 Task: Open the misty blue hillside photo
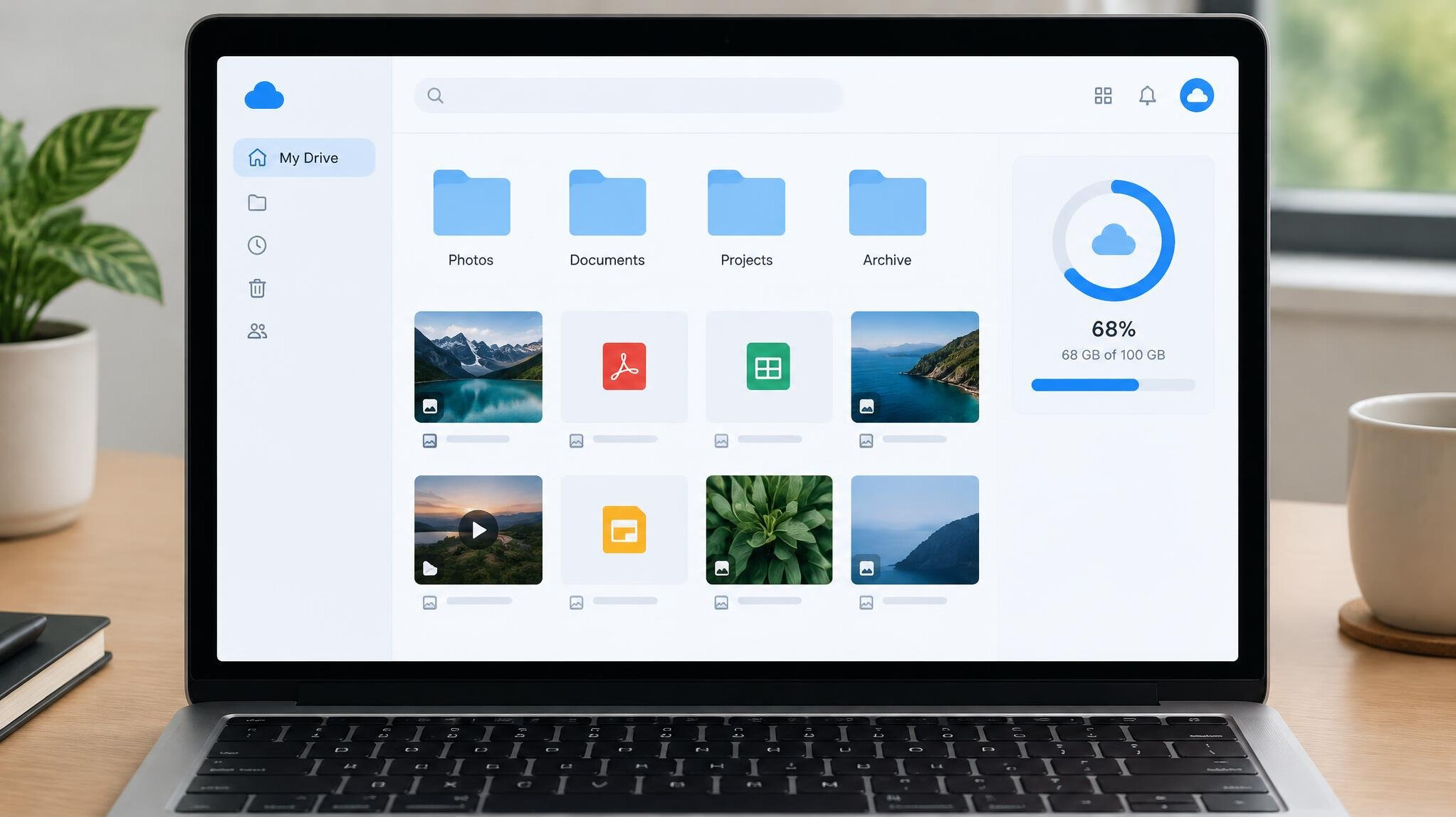click(915, 529)
